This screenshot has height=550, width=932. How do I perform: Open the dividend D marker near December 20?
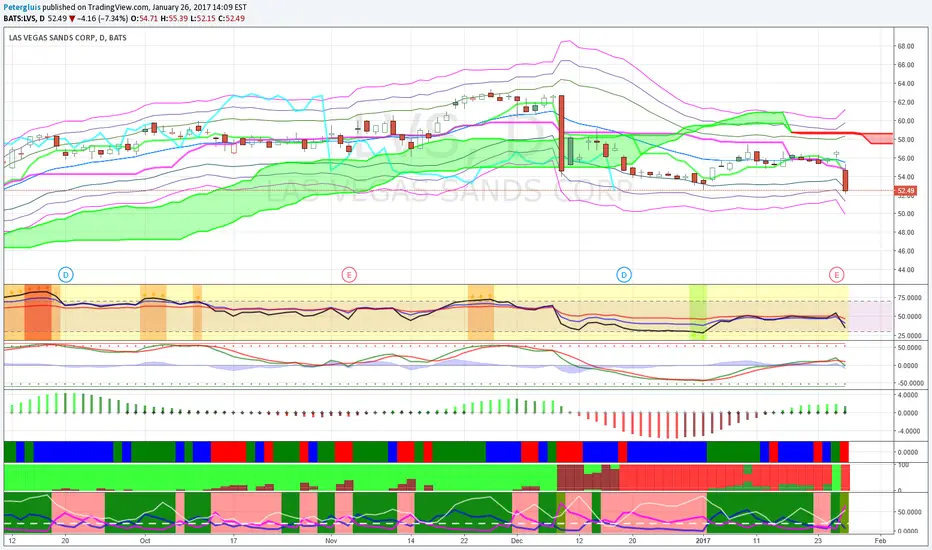coord(624,275)
